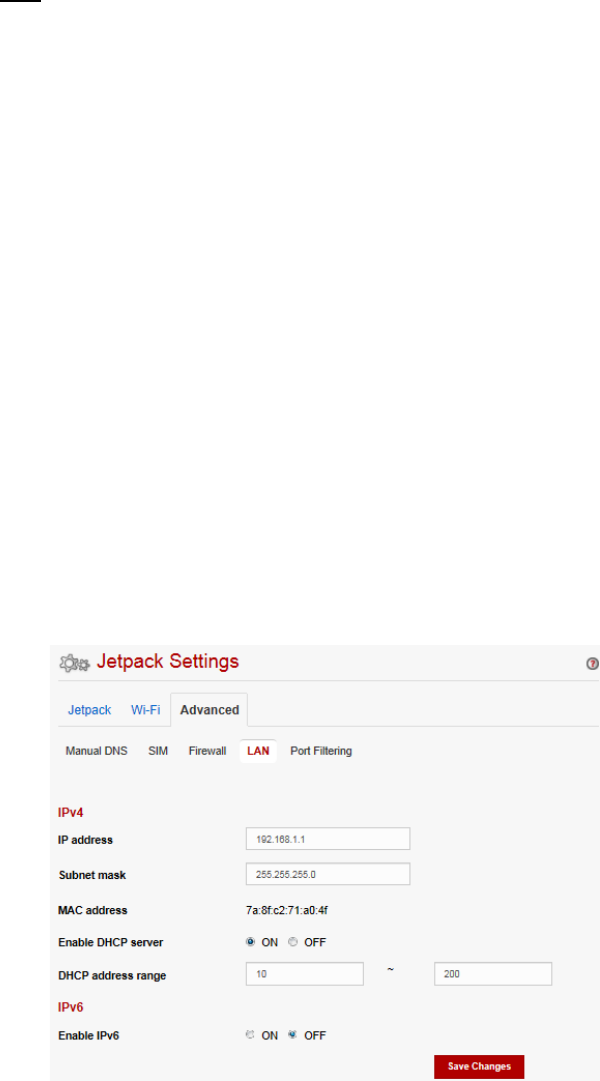600x1081 pixels.
Task: Turn the DHCP server ON
Action: pyautogui.click(x=251, y=942)
